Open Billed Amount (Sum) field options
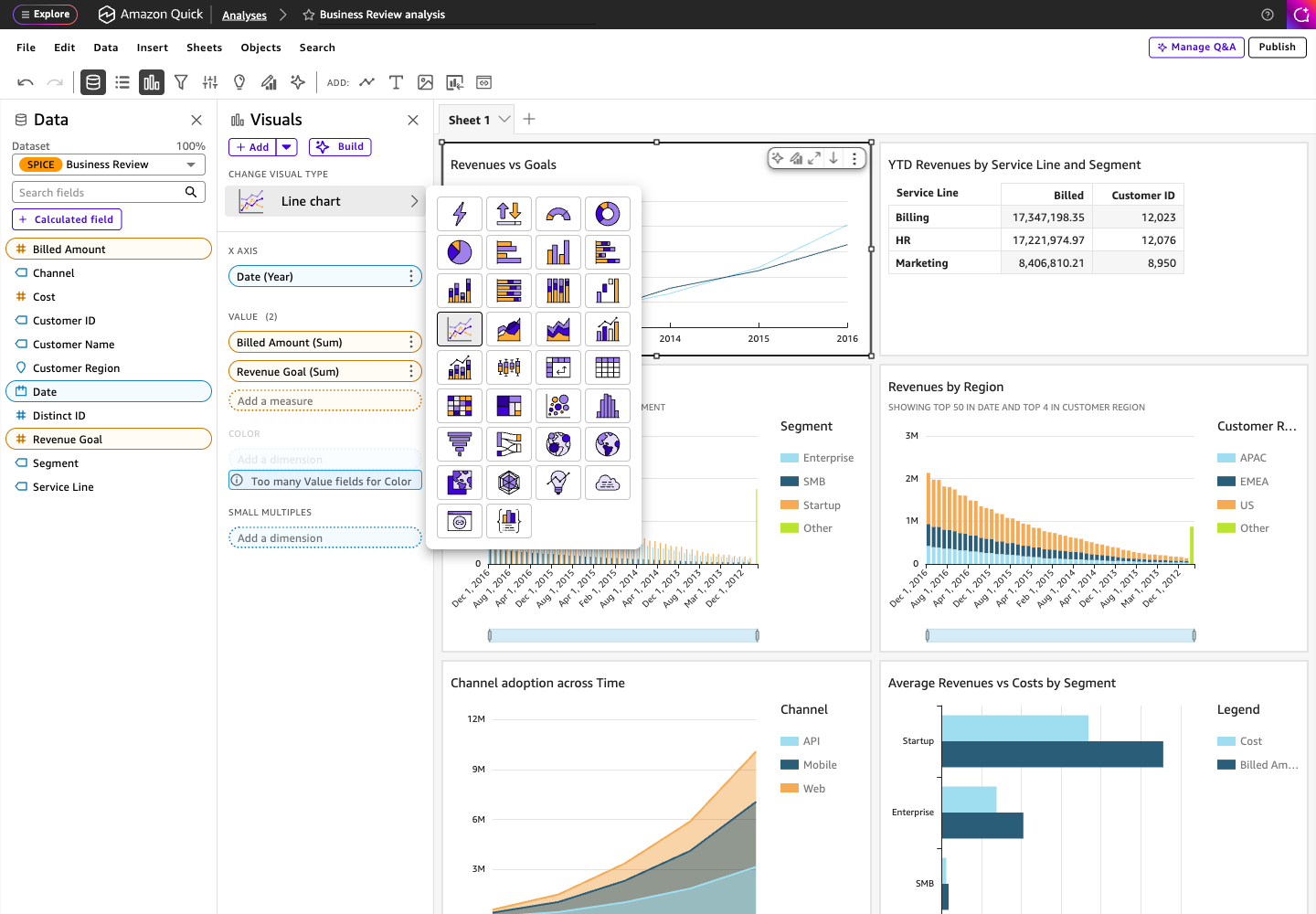Screen dimensions: 1316x914 point(411,342)
